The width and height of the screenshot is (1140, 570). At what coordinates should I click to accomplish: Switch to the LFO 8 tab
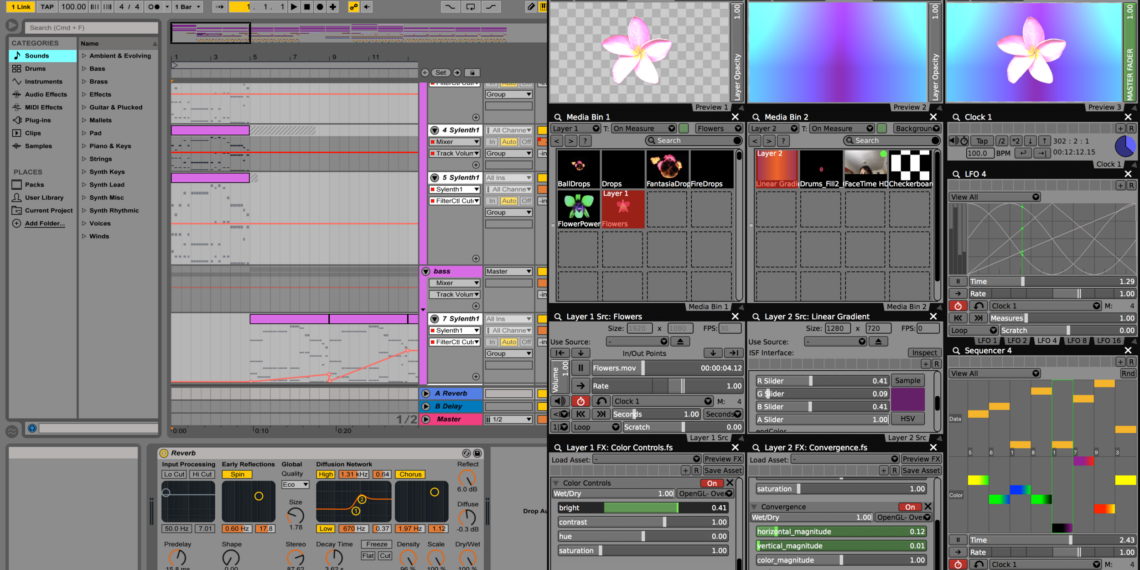click(1075, 342)
